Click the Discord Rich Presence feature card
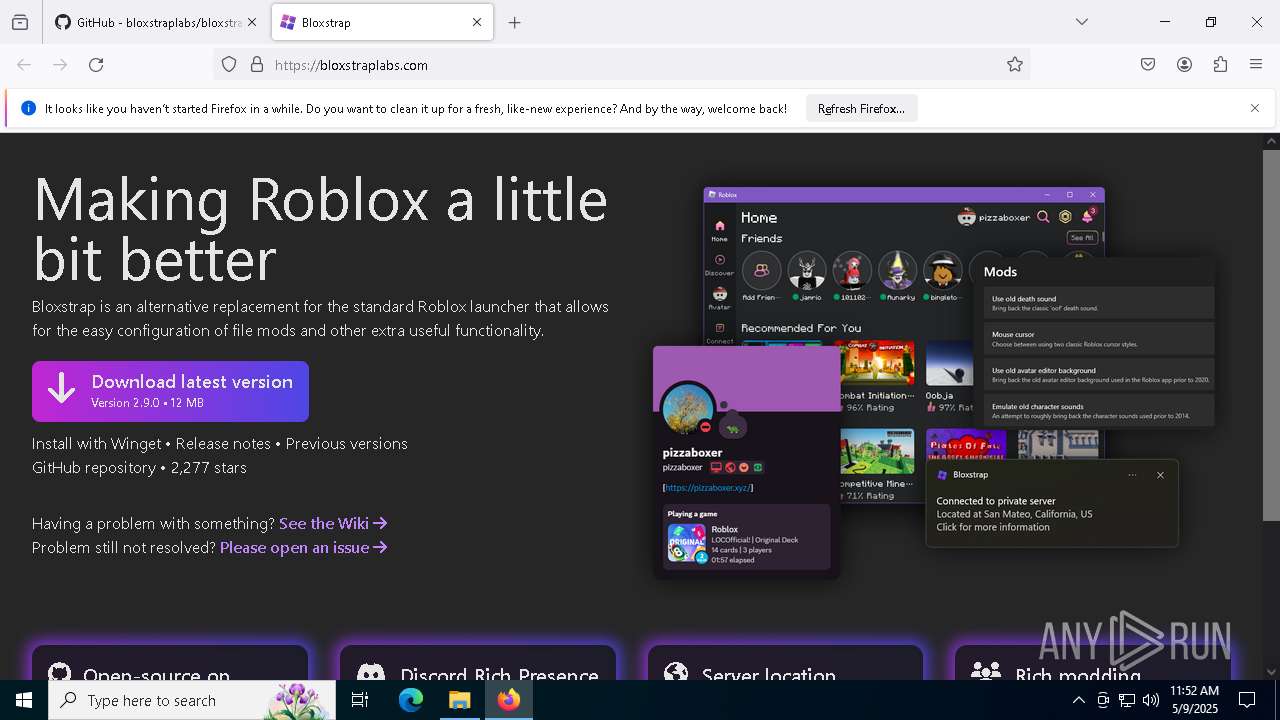 click(x=478, y=663)
